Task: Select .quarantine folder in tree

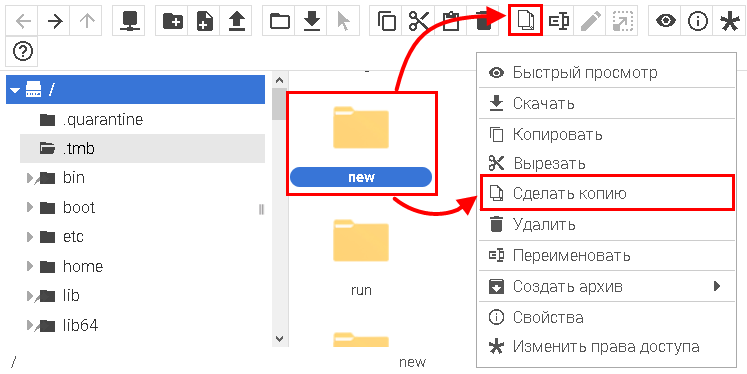Action: [102, 119]
